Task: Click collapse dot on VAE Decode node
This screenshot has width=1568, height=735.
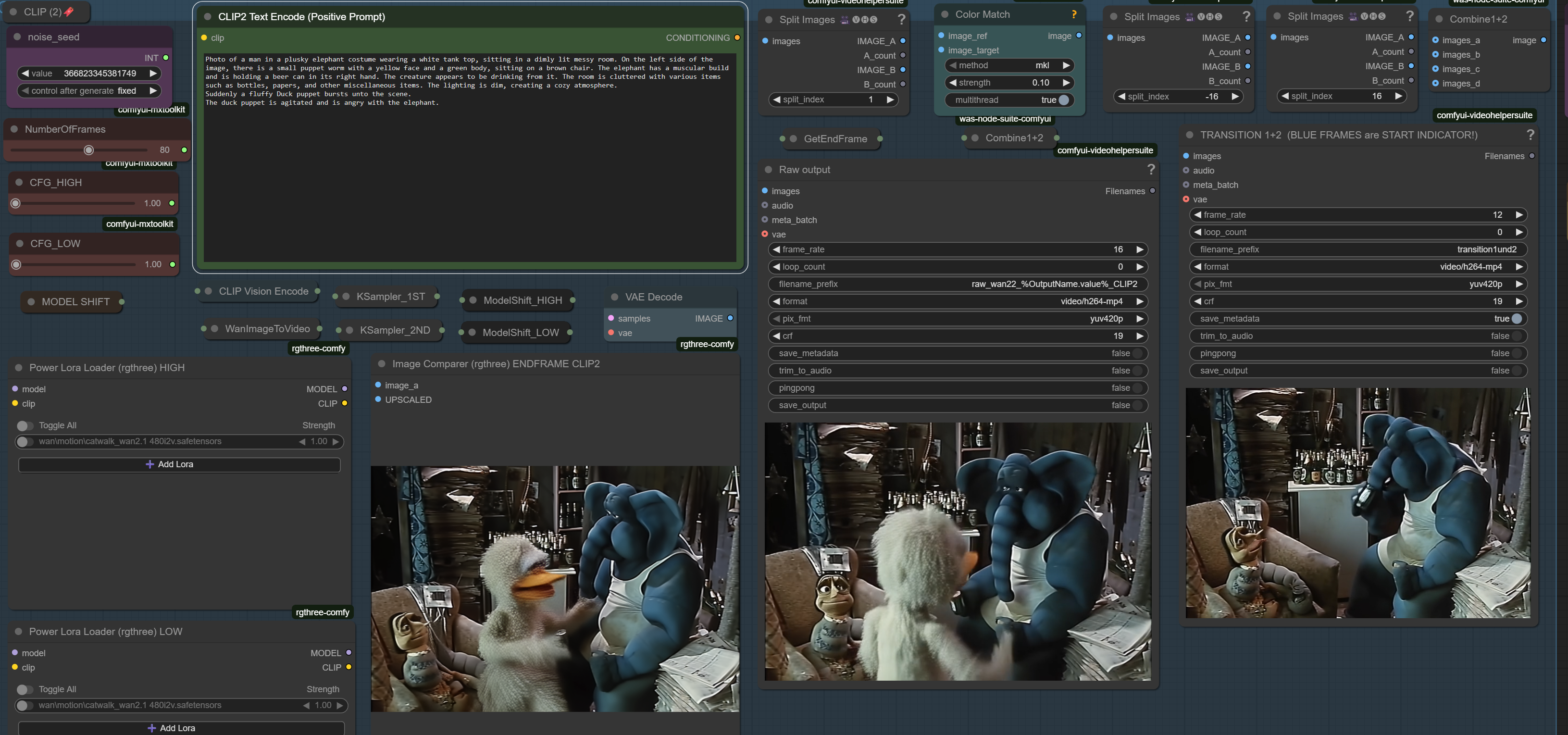Action: [614, 297]
